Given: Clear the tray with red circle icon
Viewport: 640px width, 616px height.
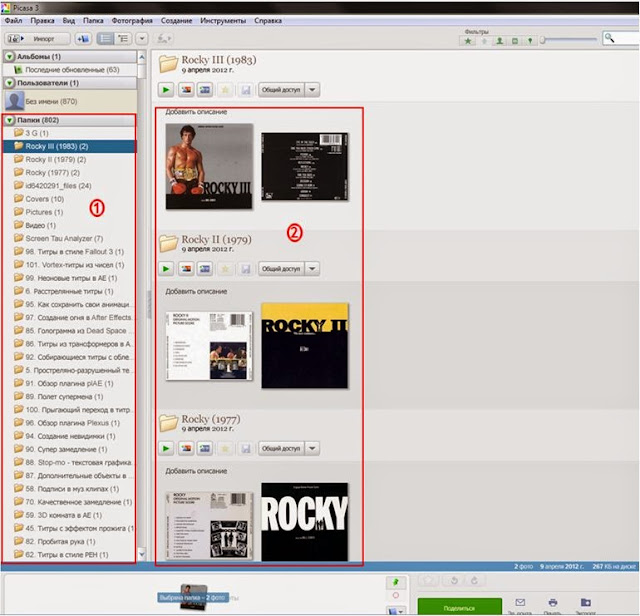Looking at the screenshot, I should coord(396,596).
